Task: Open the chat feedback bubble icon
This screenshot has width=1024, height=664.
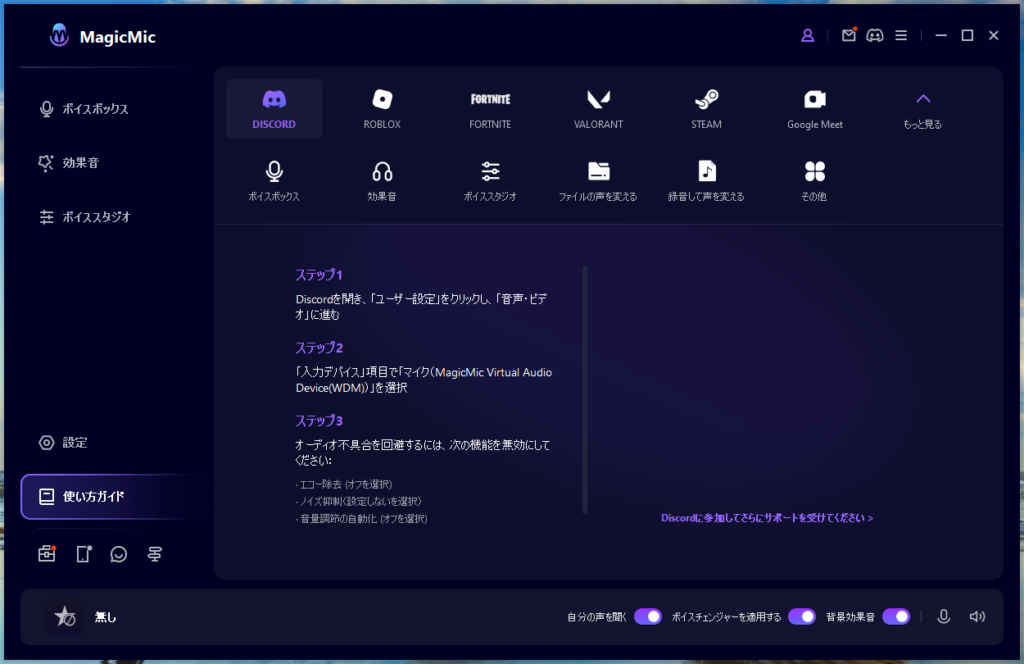Action: tap(119, 554)
